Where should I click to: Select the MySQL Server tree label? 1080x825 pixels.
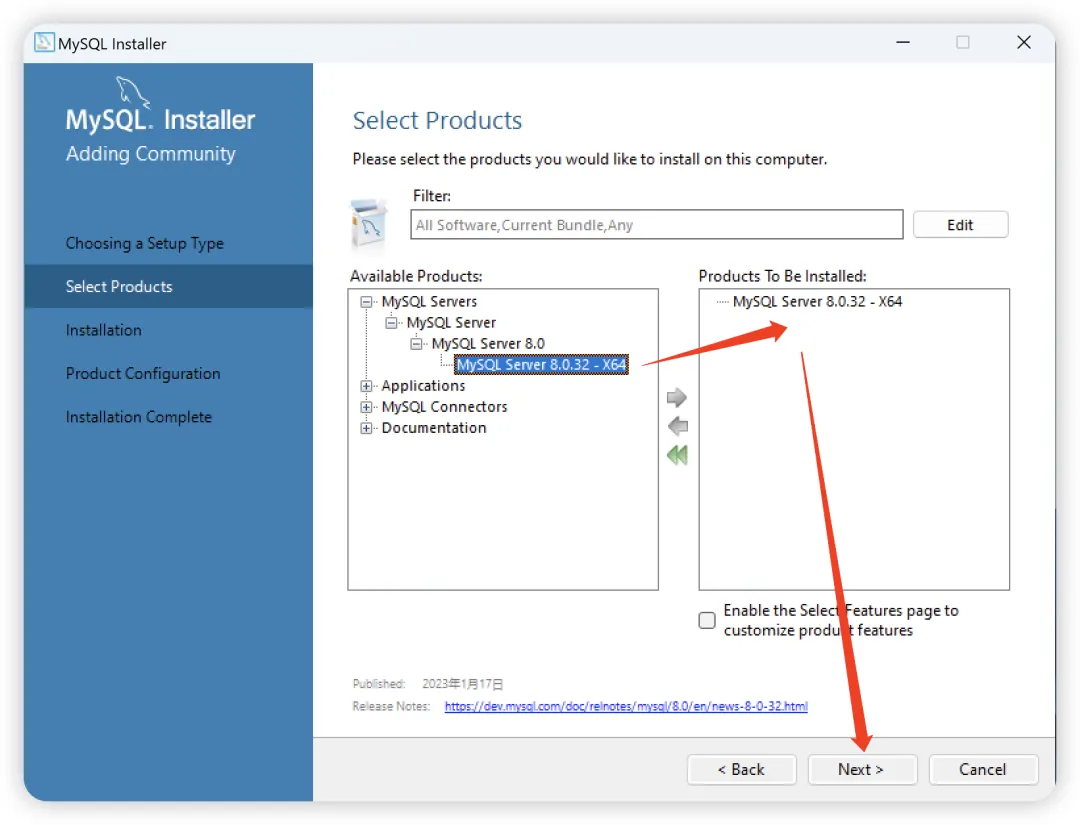click(x=451, y=322)
